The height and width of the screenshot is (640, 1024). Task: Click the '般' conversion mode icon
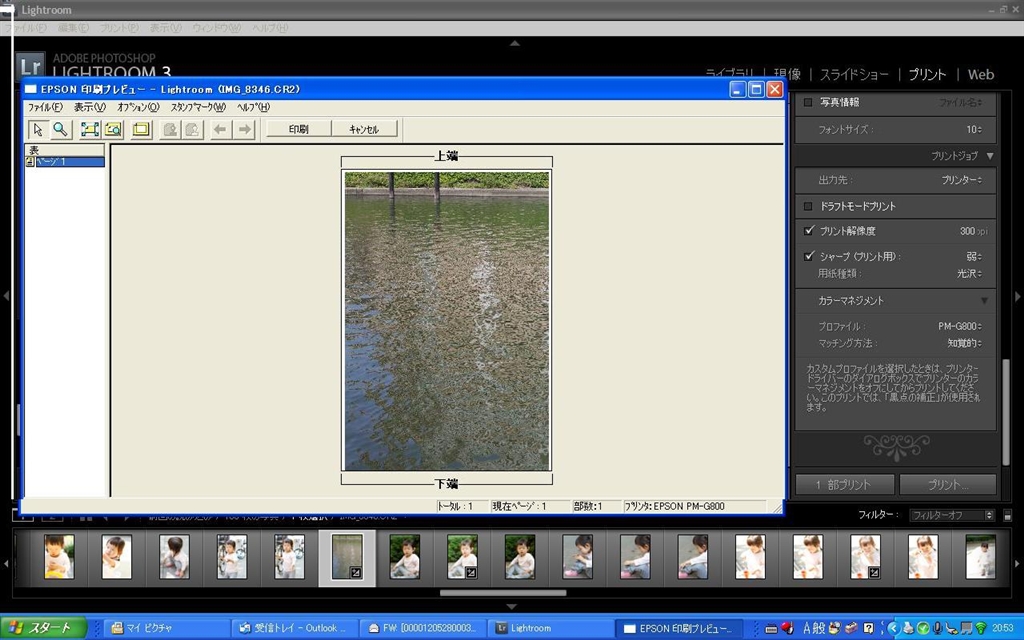(x=820, y=628)
